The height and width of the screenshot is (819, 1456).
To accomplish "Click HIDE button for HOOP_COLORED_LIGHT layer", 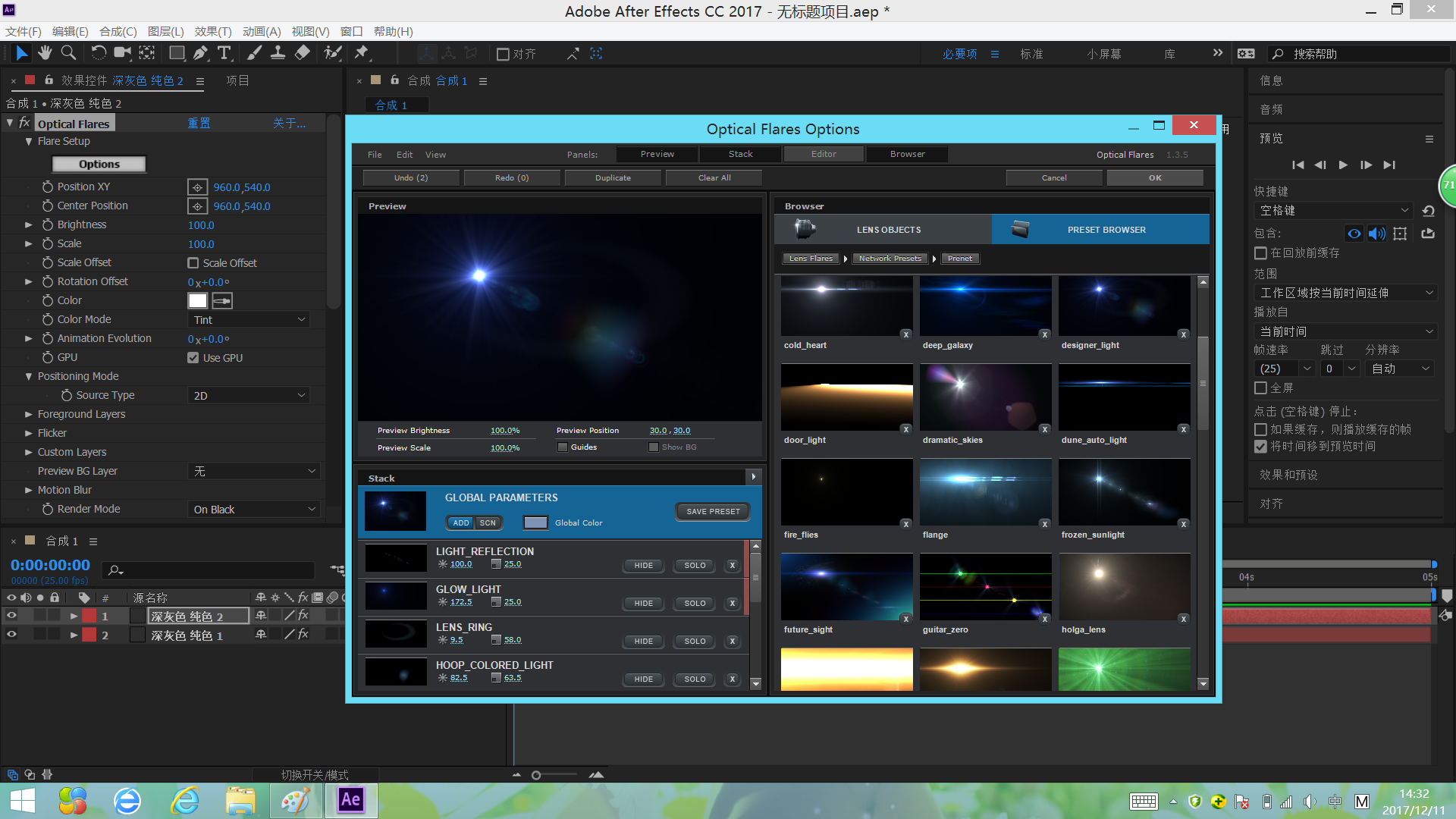I will (x=641, y=678).
